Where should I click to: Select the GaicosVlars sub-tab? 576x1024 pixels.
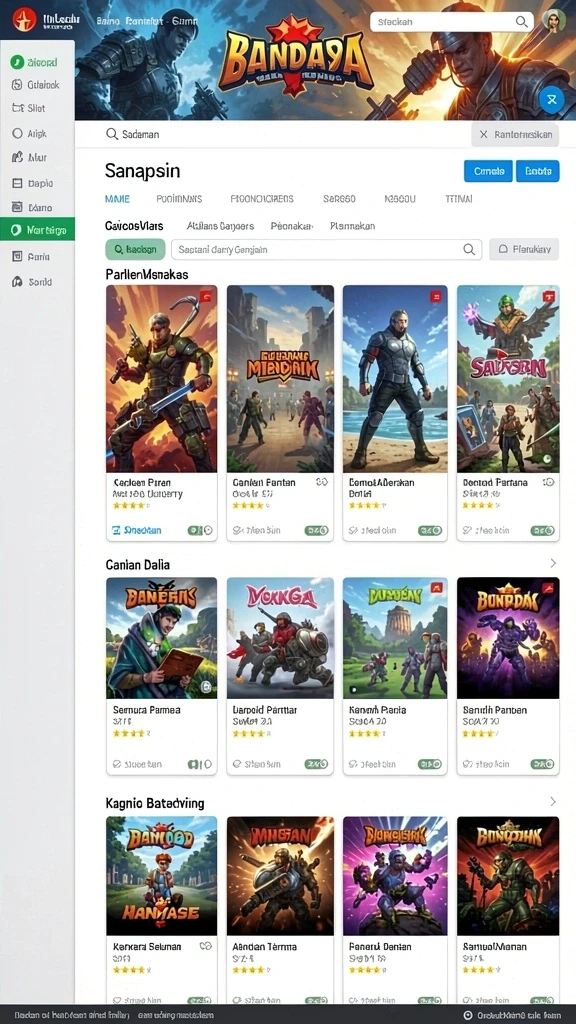pos(135,226)
